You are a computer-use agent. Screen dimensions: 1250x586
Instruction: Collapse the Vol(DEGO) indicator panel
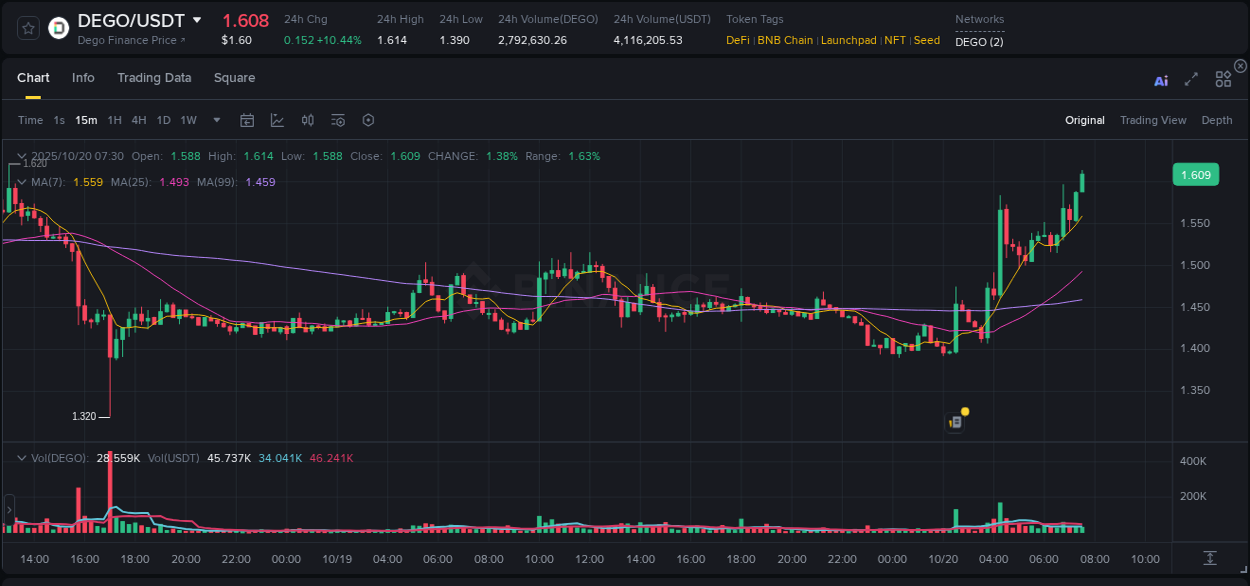[x=19, y=457]
